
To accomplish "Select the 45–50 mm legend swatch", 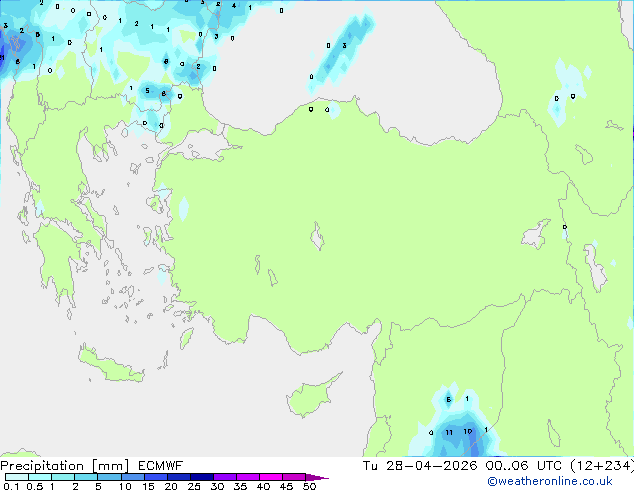I will point(294,477).
